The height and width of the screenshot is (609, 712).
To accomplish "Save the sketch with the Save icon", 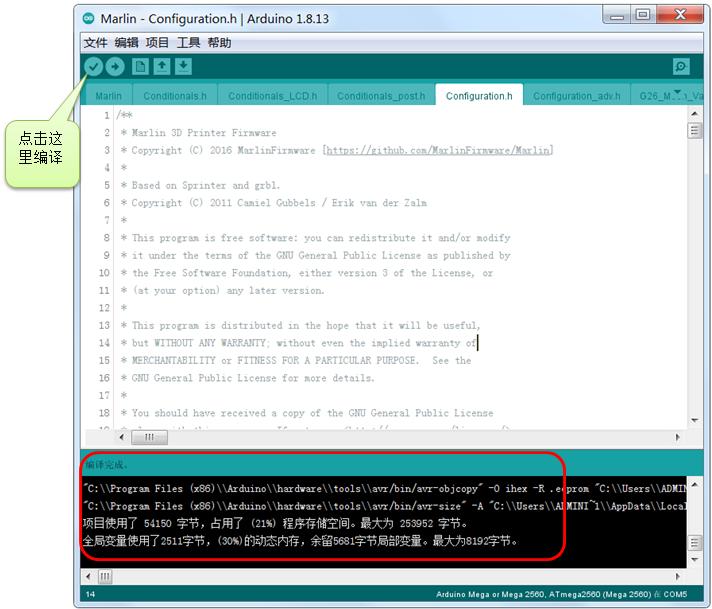I will coord(183,66).
